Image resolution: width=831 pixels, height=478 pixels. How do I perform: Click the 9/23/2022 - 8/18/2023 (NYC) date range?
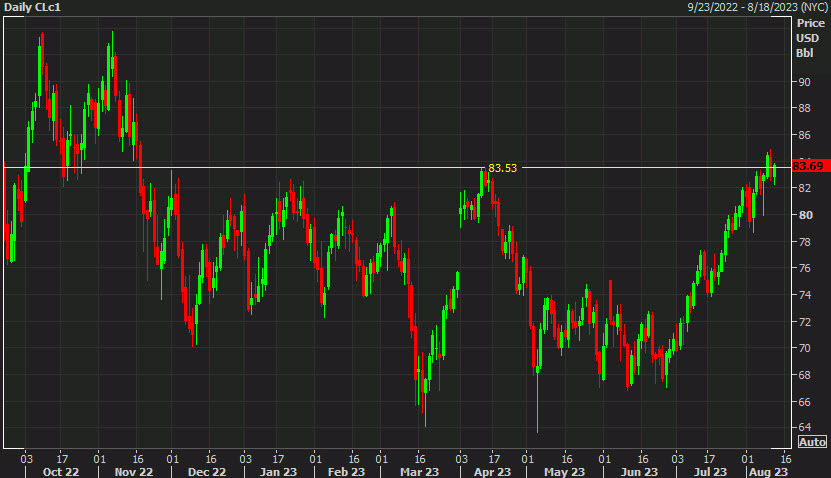click(757, 7)
